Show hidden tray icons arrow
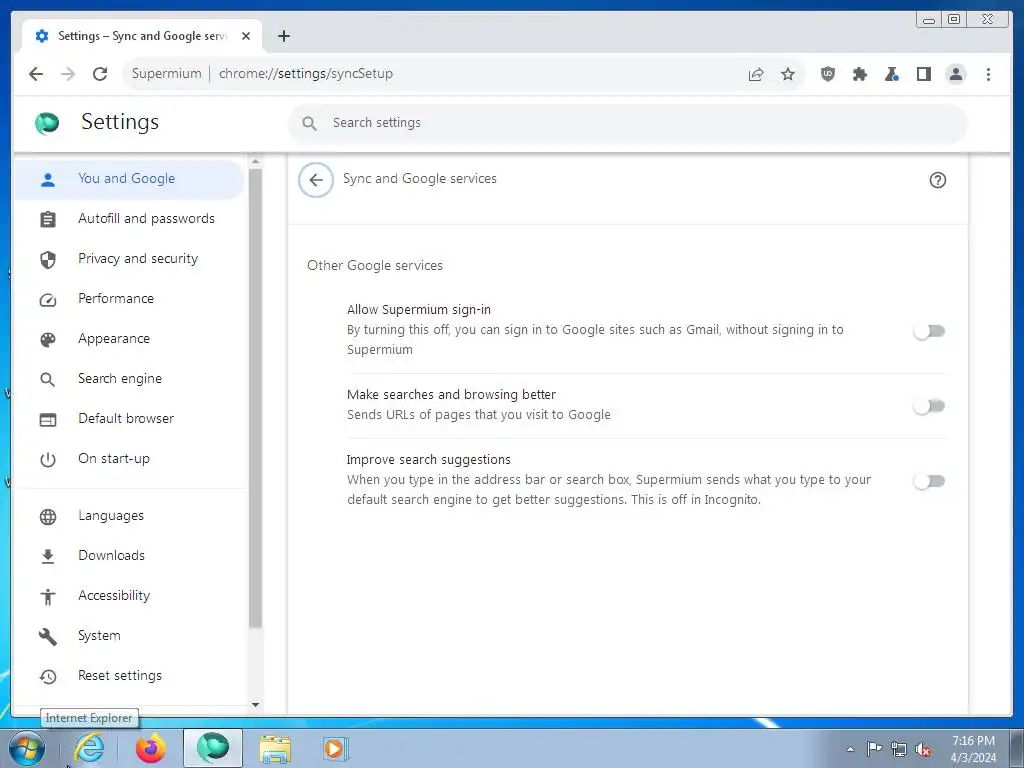 850,749
